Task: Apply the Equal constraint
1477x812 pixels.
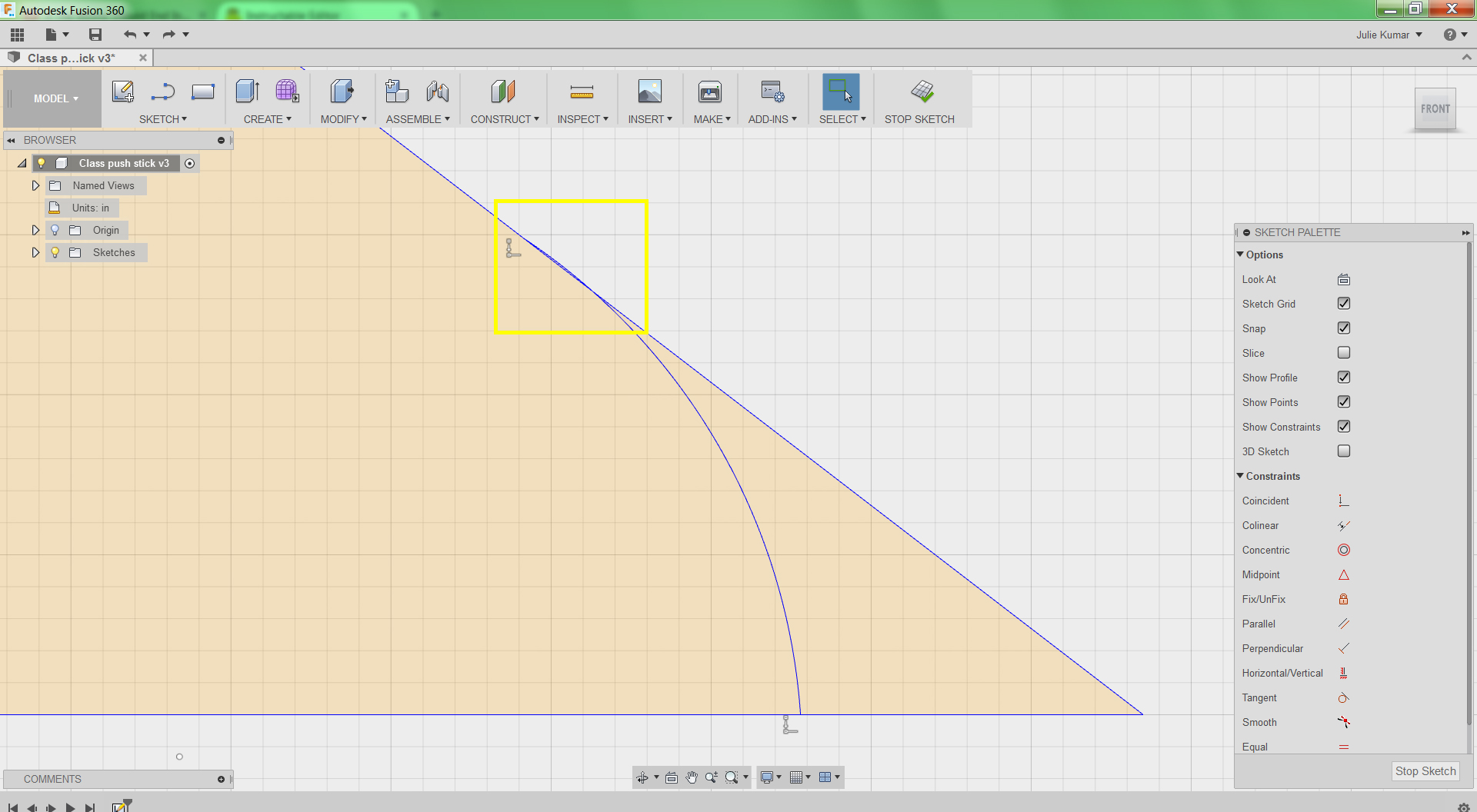Action: tap(1344, 747)
